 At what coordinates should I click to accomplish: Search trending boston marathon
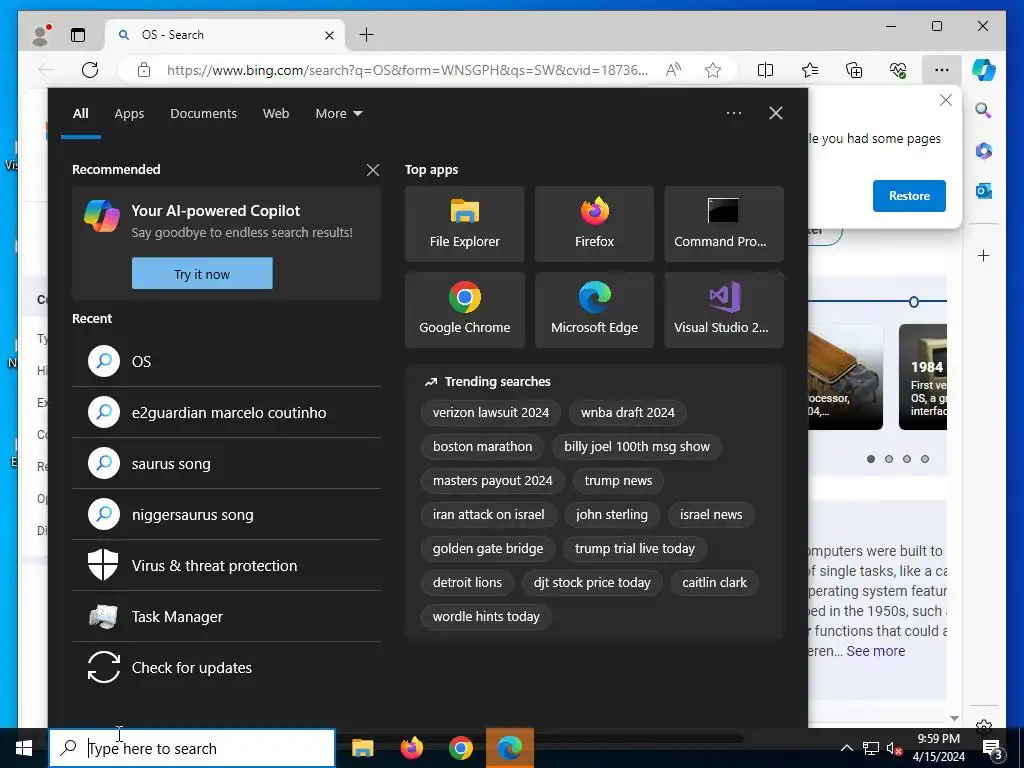pos(482,447)
